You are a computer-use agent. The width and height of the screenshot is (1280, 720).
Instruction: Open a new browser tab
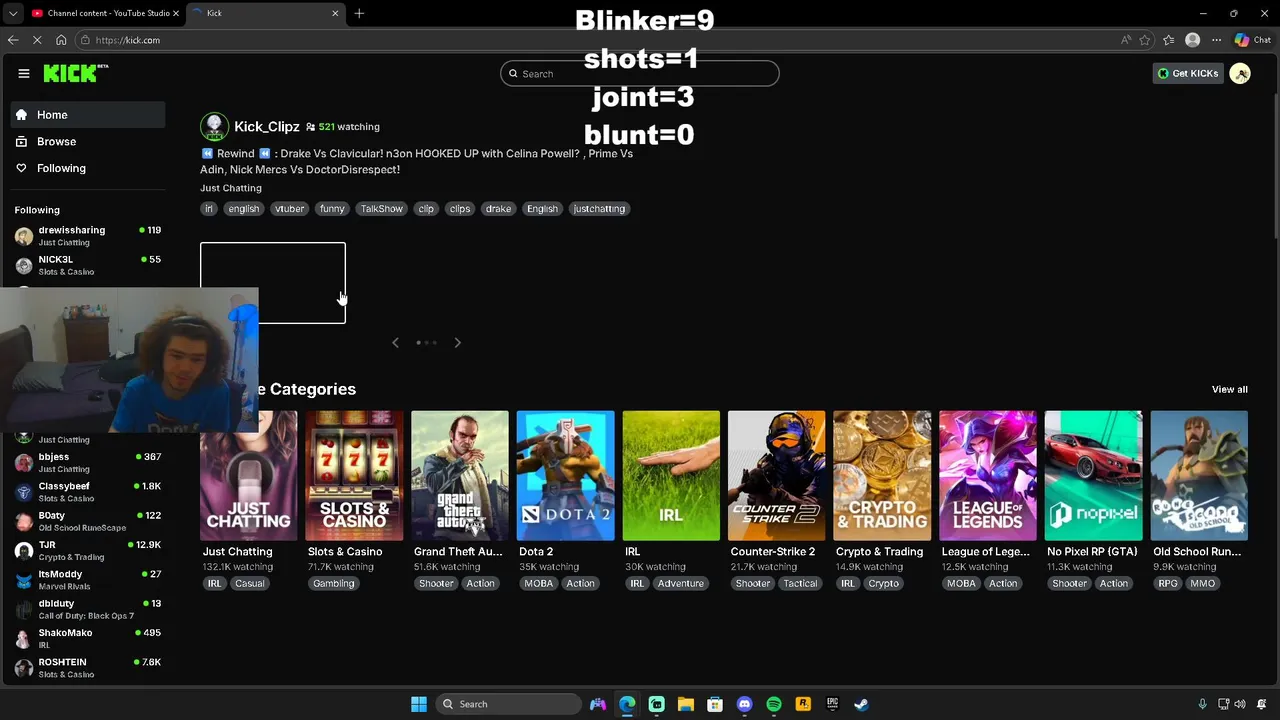(x=359, y=13)
